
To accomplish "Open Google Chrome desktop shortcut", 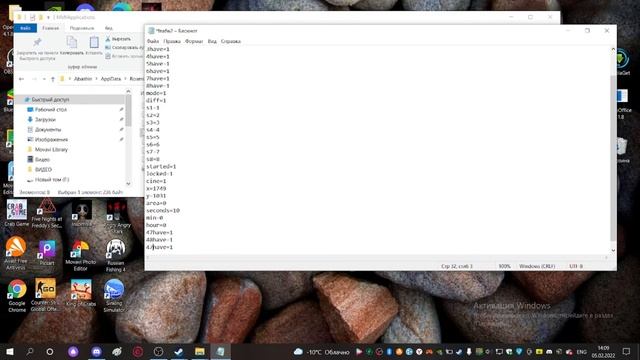I will (17, 296).
